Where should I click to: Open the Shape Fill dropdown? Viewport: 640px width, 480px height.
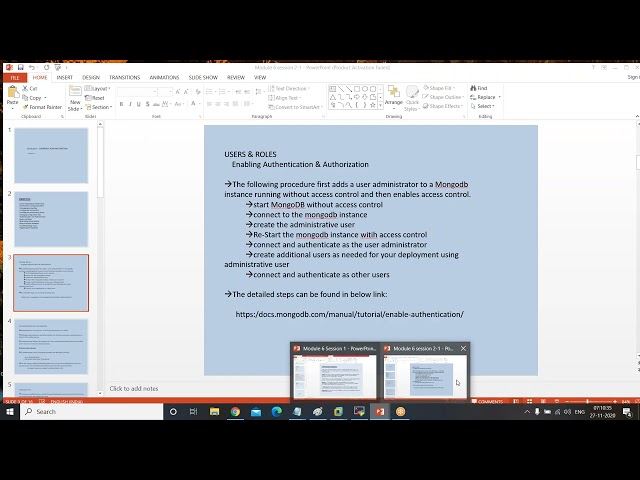tap(439, 88)
